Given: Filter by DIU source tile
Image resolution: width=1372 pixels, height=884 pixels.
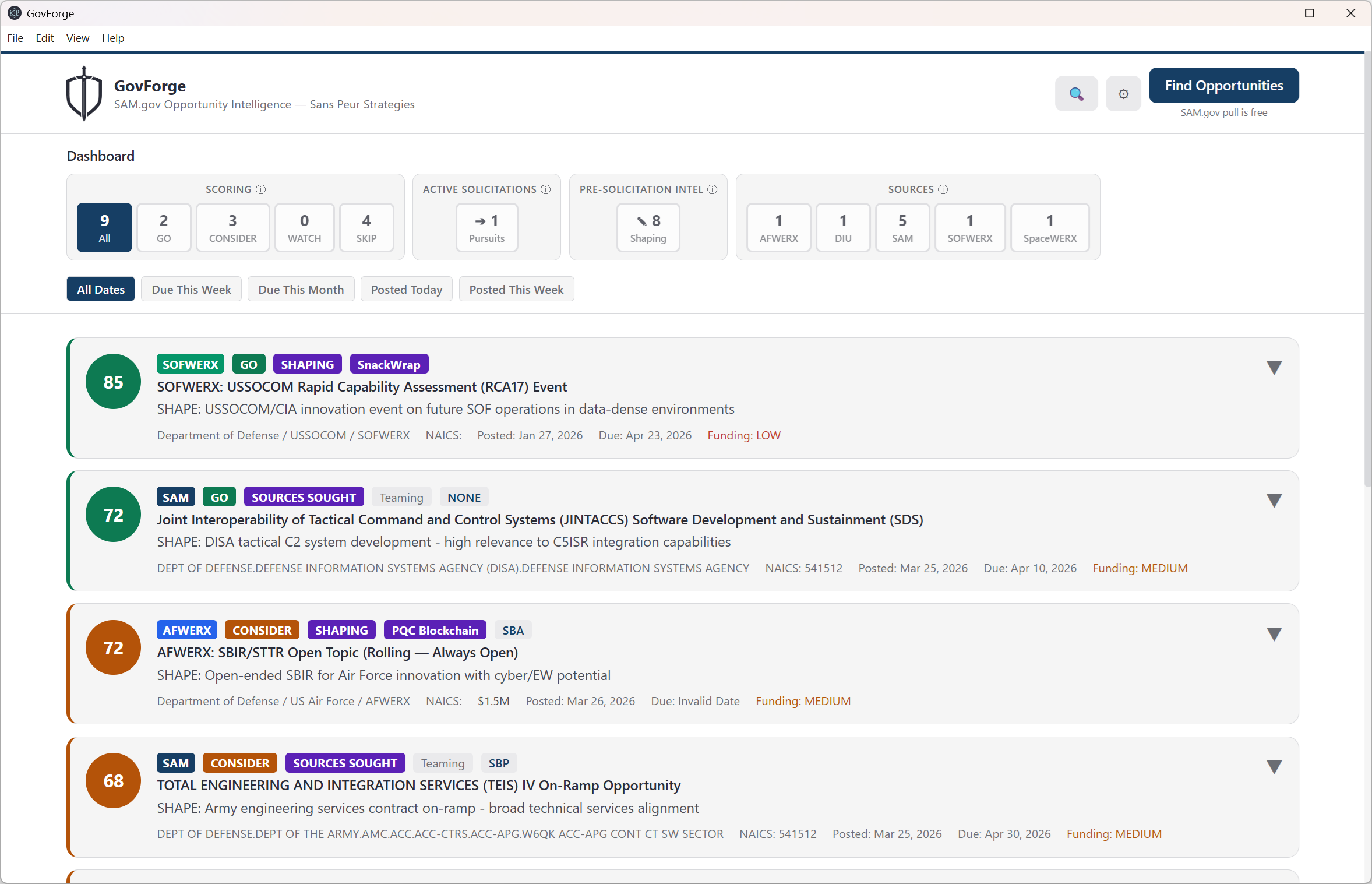Looking at the screenshot, I should coord(843,227).
